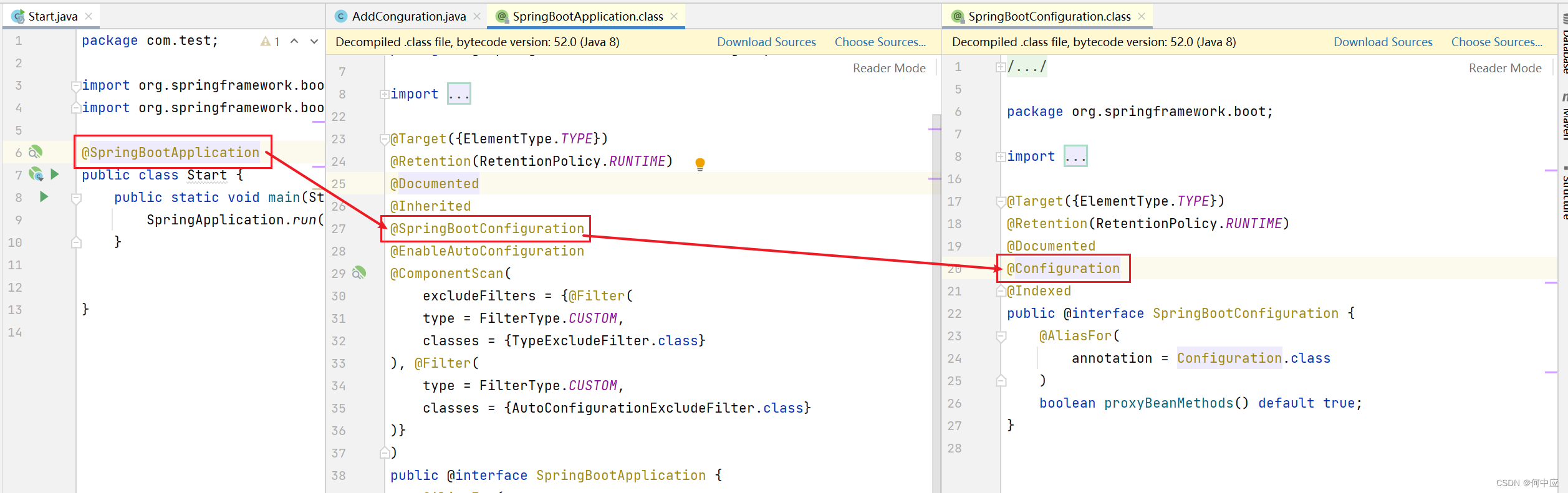The image size is (1568, 493).
Task: Expand the folded header comment in SpringBootConfiguration.class
Action: tap(1001, 67)
